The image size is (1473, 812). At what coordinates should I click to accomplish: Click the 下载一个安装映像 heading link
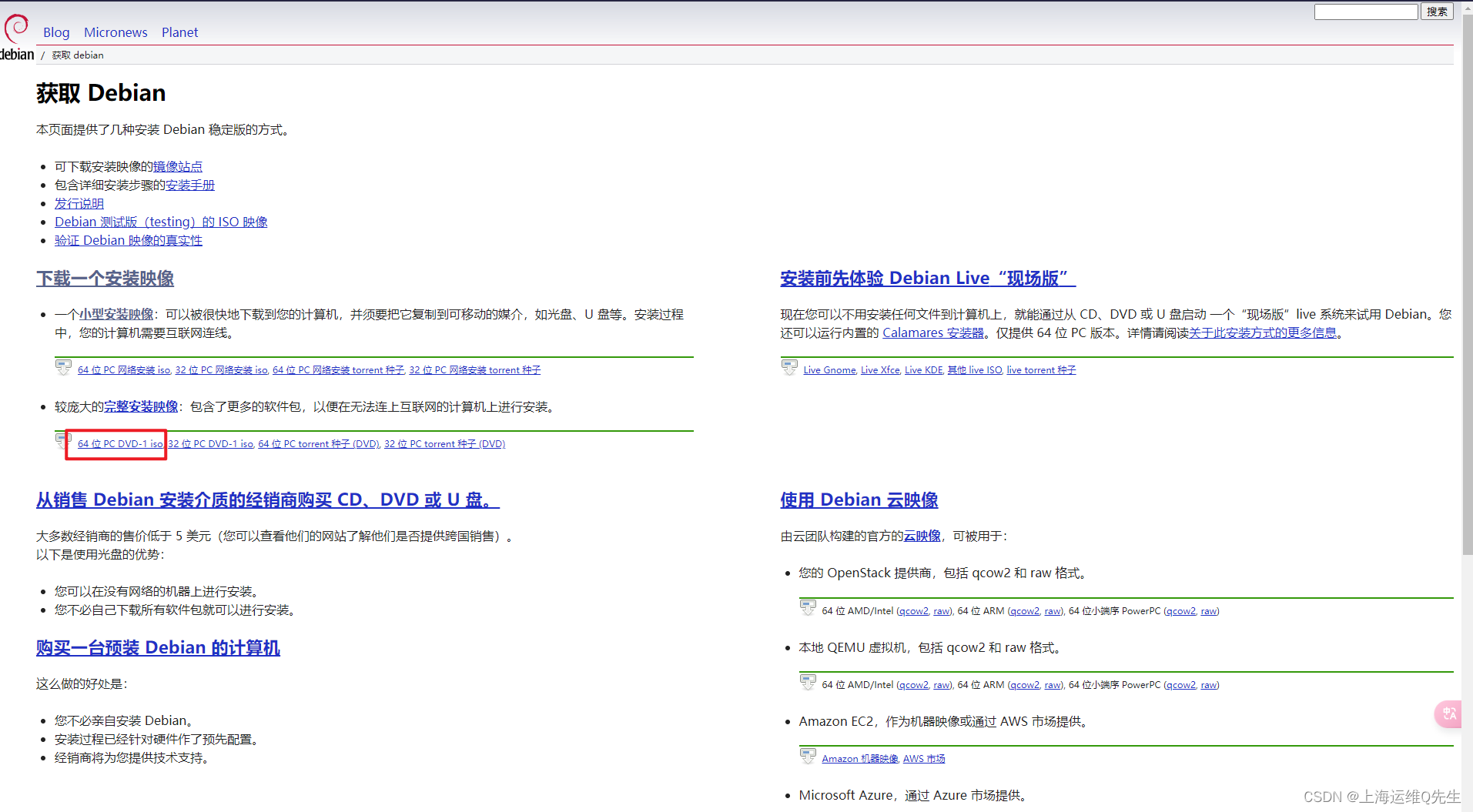click(105, 279)
